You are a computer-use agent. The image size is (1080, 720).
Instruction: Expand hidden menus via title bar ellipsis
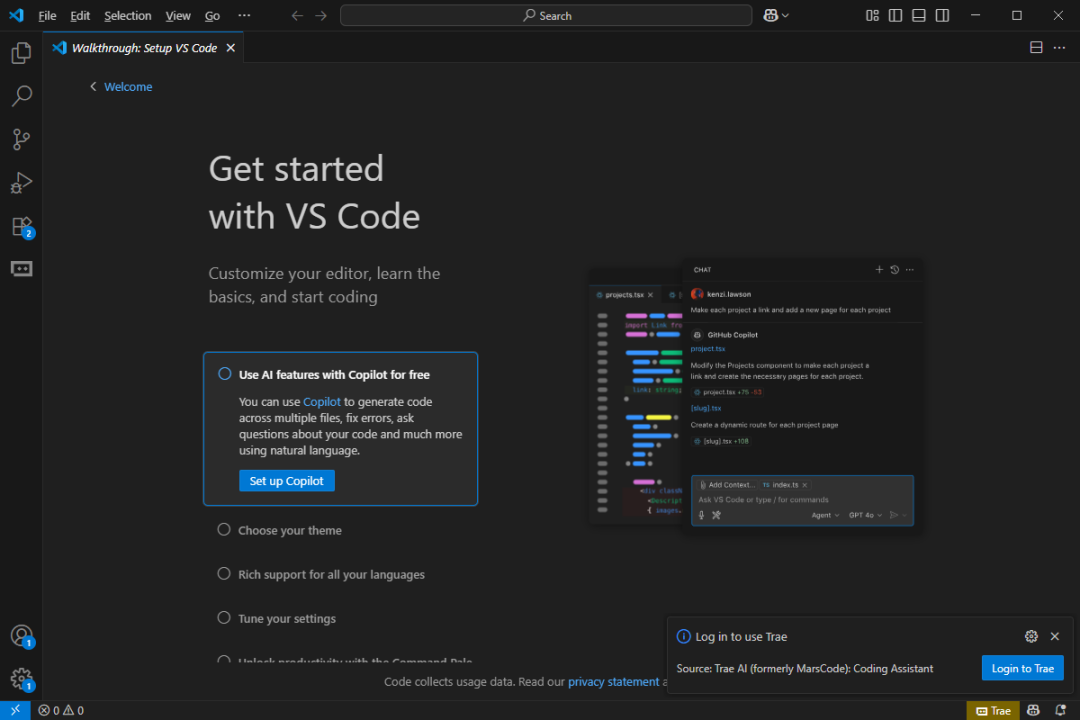[244, 15]
